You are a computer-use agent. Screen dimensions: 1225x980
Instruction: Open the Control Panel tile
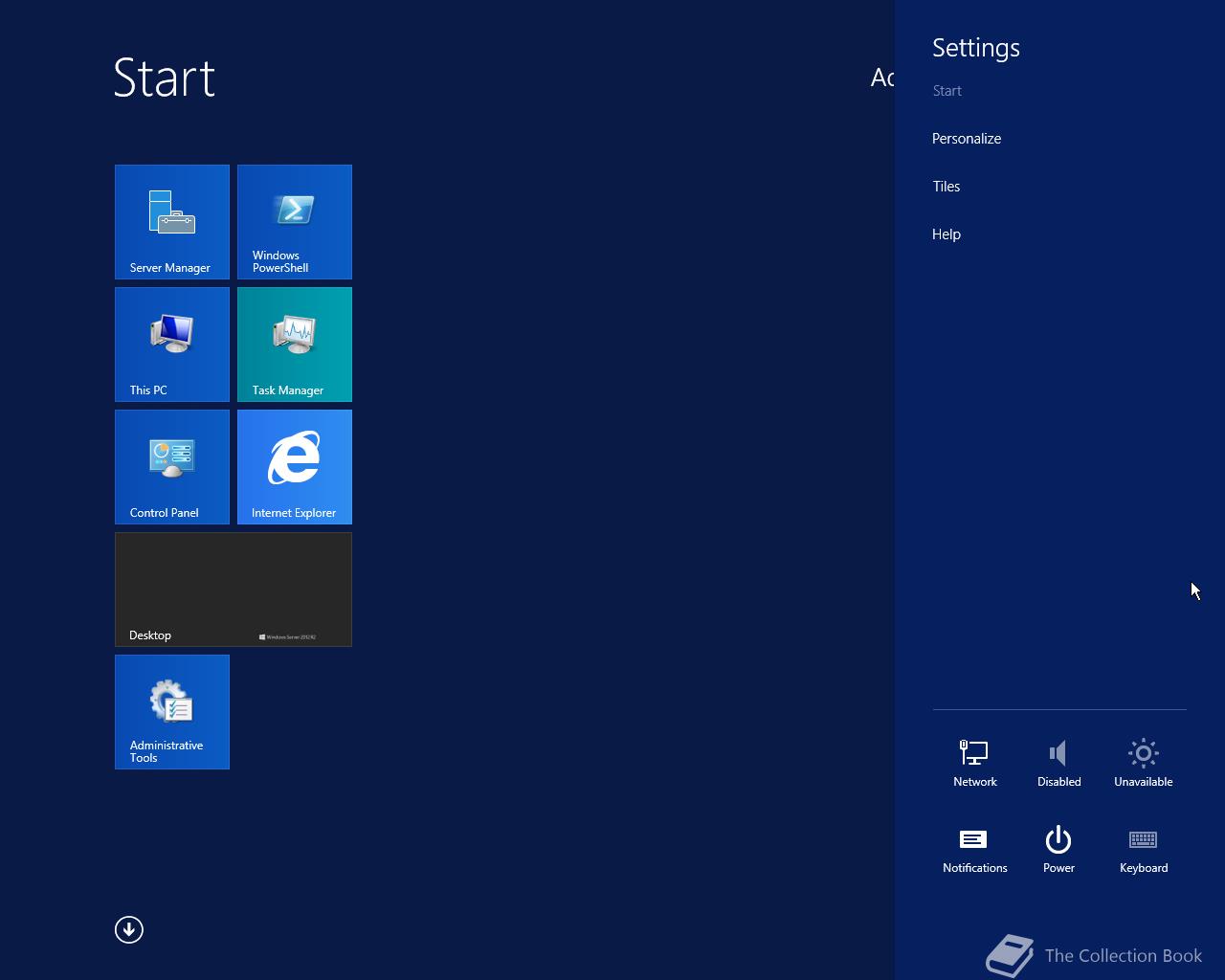coord(172,467)
